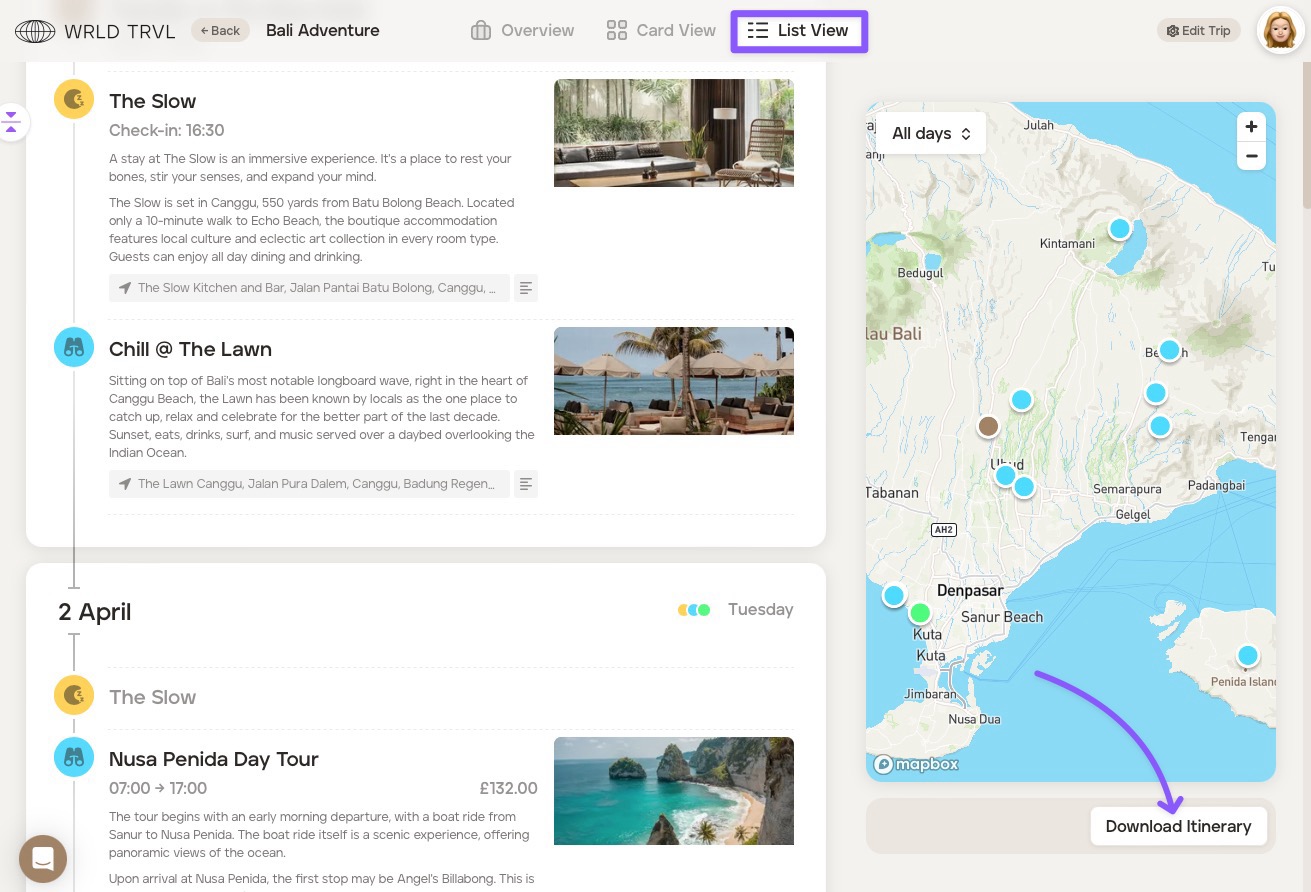This screenshot has width=1311, height=892.
Task: Open the user avatar profile menu
Action: coord(1280,31)
